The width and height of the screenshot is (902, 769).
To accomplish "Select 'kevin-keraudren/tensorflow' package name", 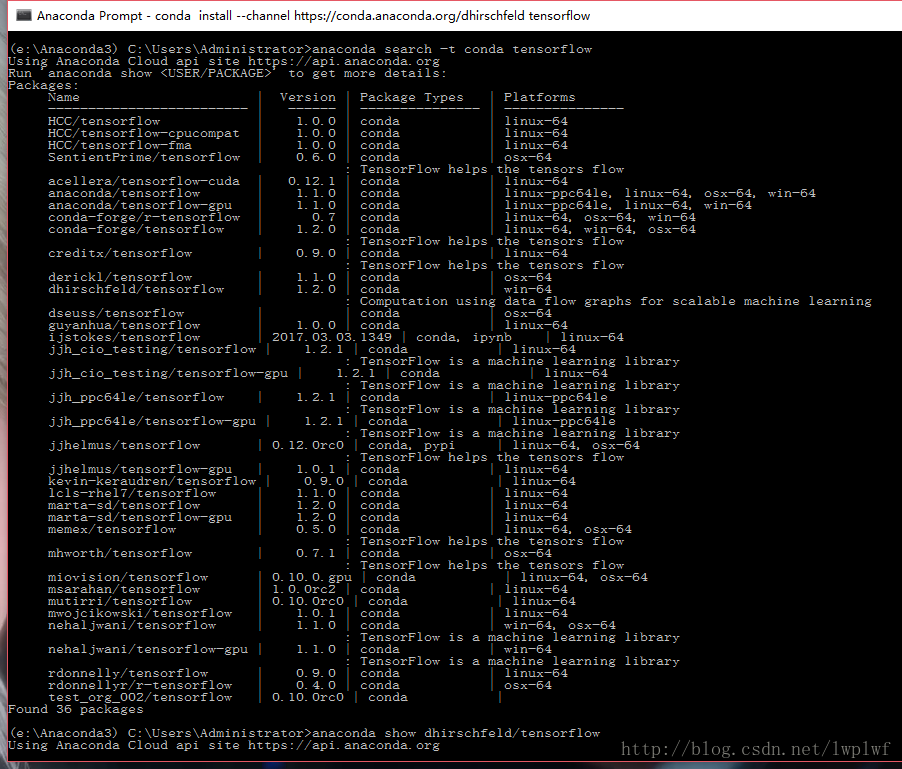I will (152, 481).
